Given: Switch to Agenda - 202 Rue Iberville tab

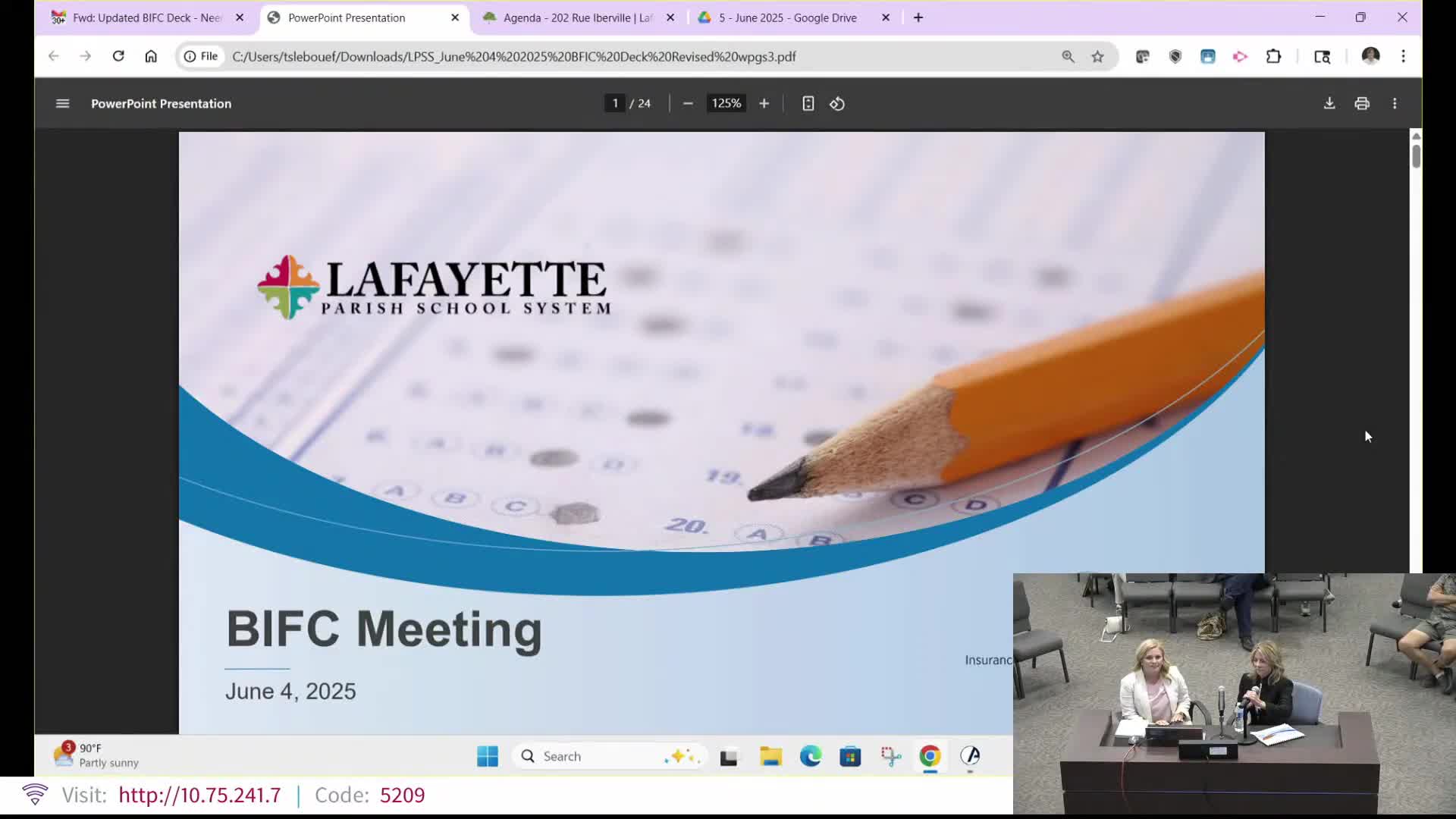Looking at the screenshot, I should (576, 17).
